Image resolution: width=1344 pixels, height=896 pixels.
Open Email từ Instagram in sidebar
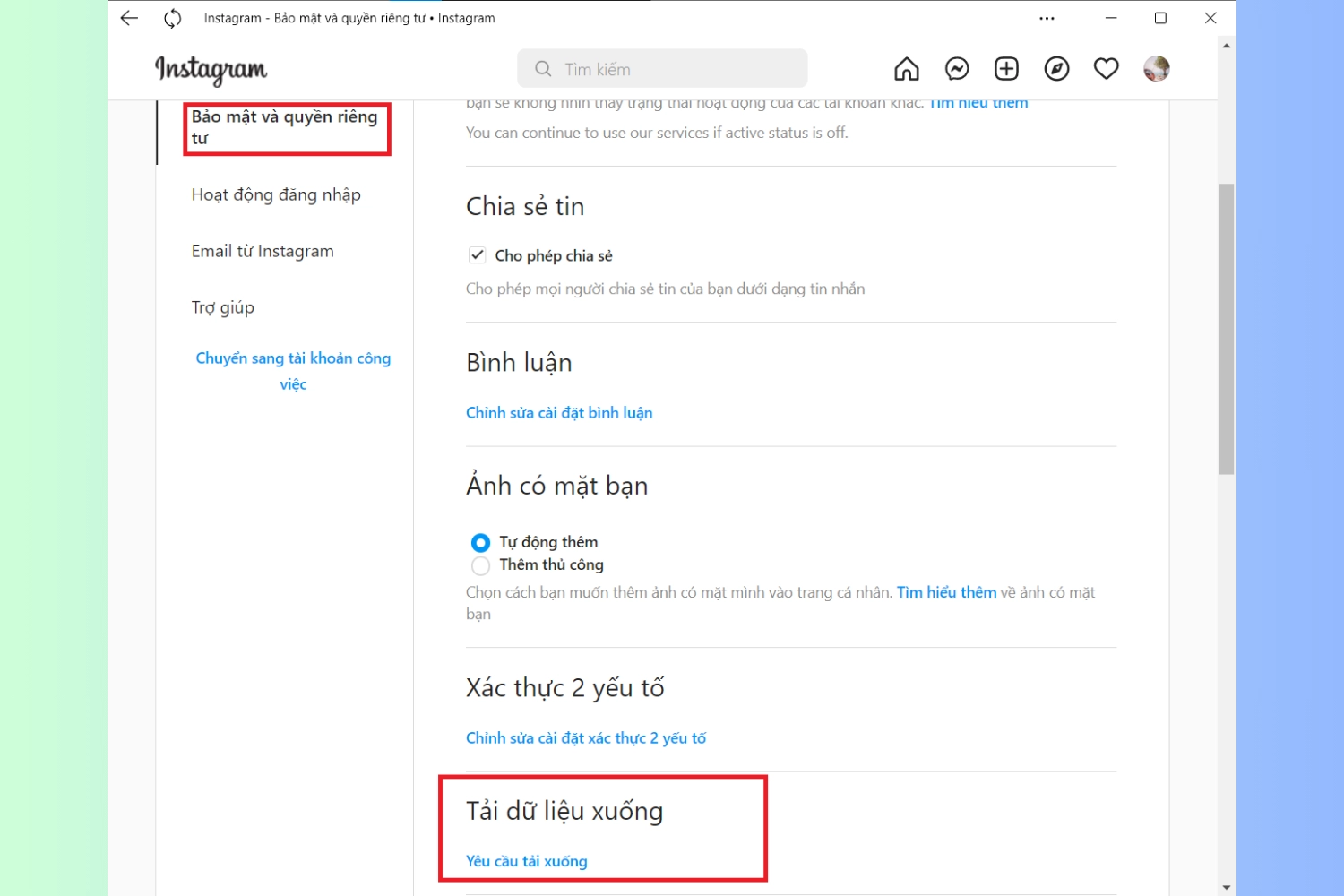263,251
